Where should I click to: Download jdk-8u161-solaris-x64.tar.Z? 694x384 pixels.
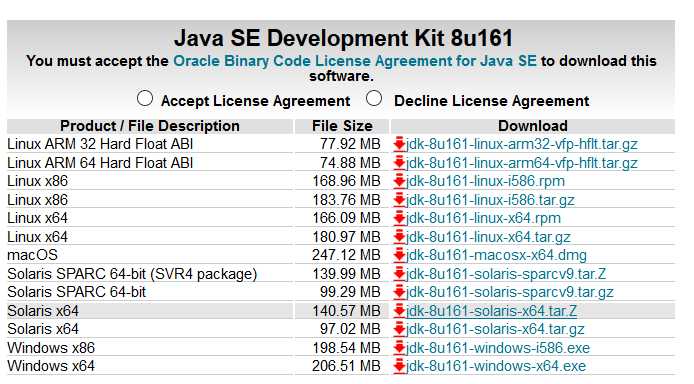[491, 311]
